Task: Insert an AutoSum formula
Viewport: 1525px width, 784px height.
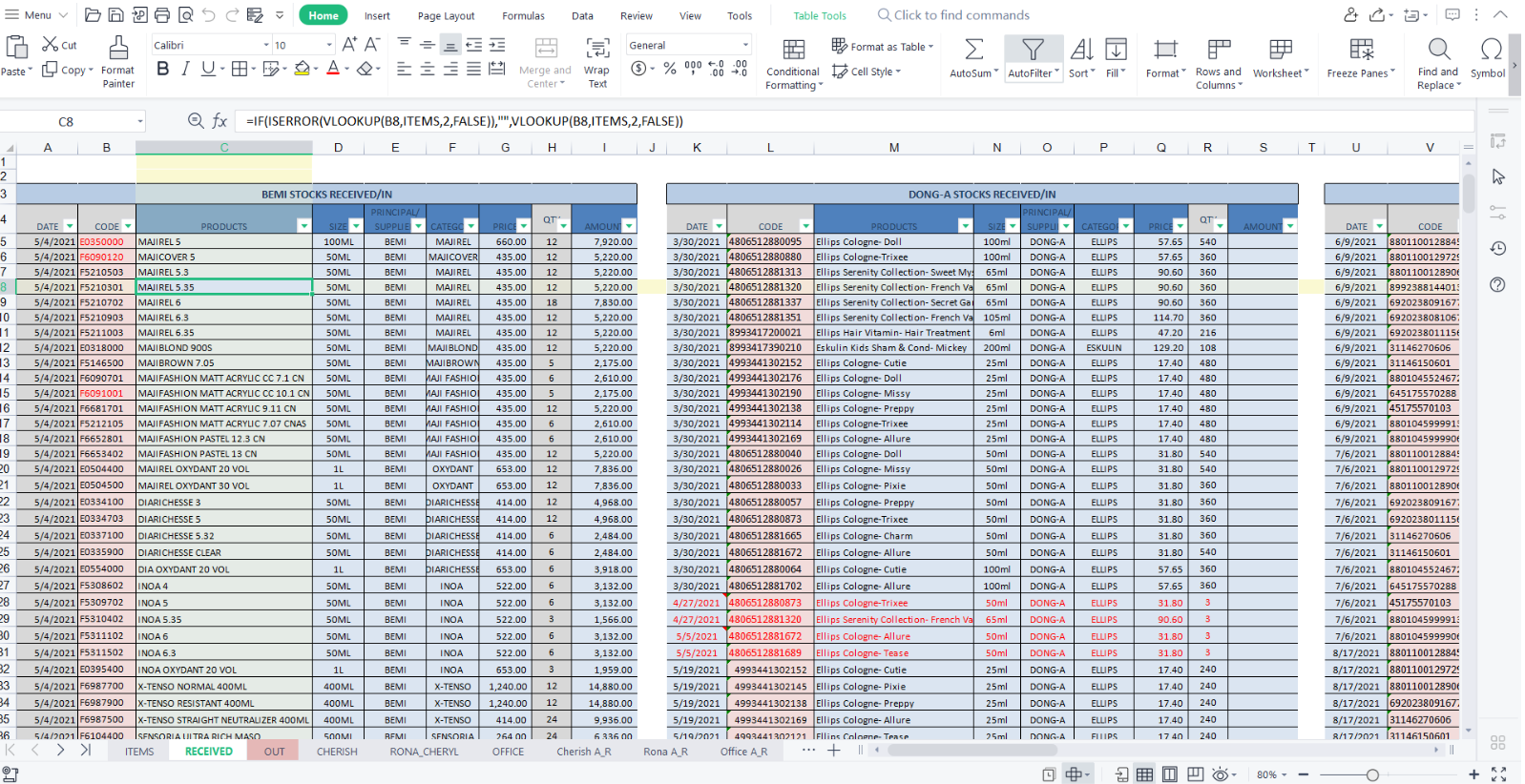Action: click(x=973, y=57)
